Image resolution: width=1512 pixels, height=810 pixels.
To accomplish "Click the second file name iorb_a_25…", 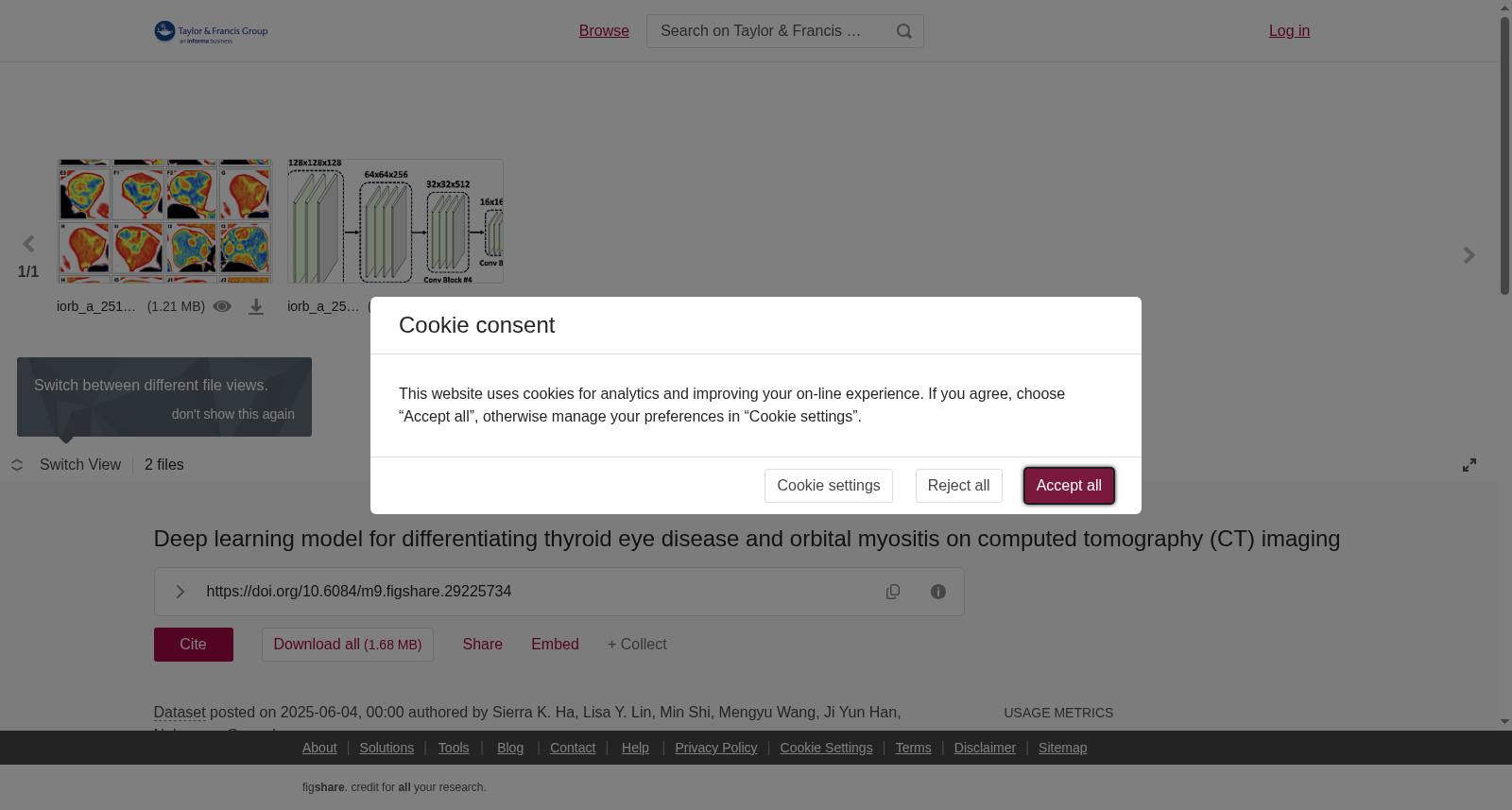I will click(323, 306).
